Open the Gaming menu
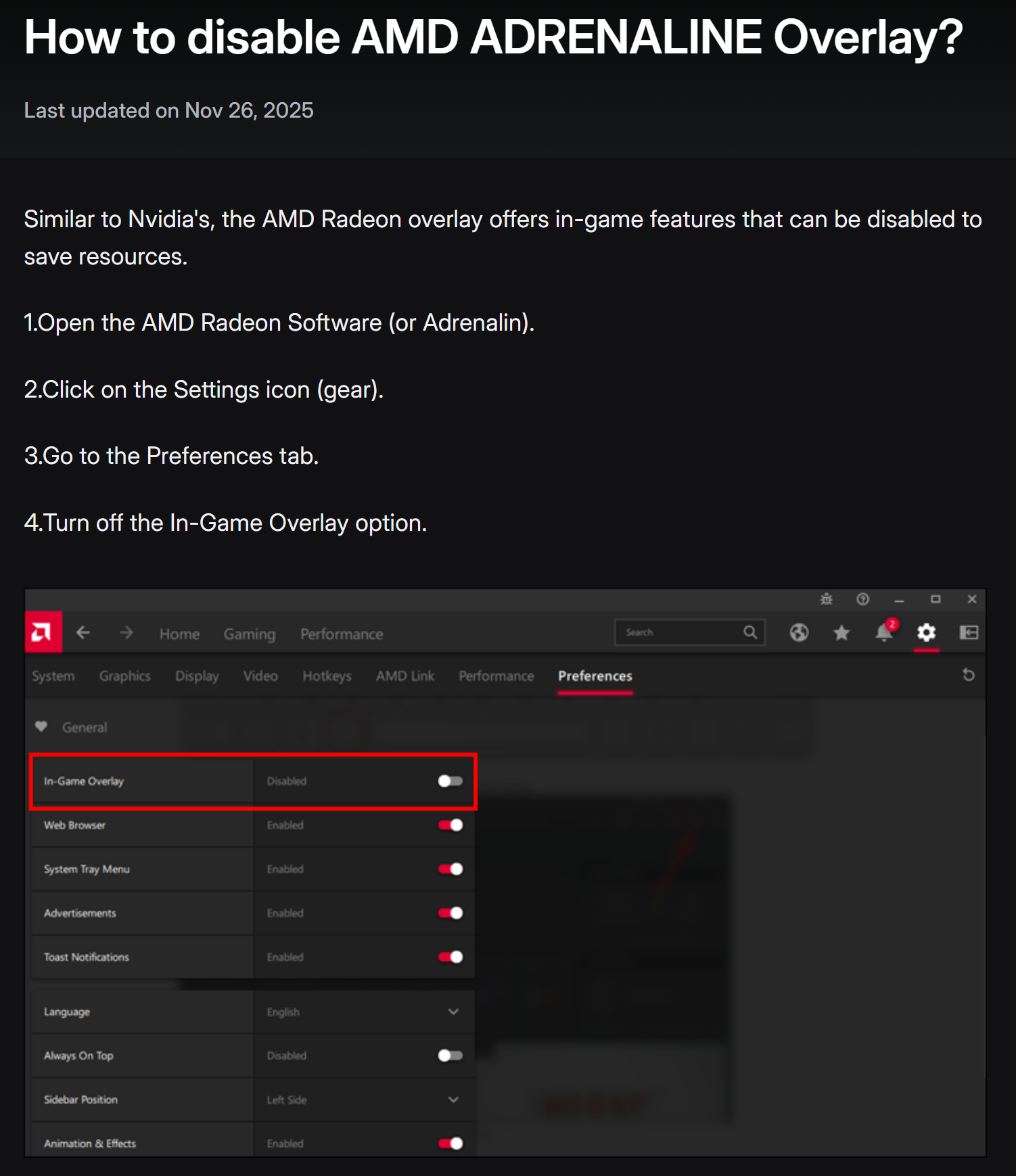This screenshot has width=1016, height=1176. [250, 634]
